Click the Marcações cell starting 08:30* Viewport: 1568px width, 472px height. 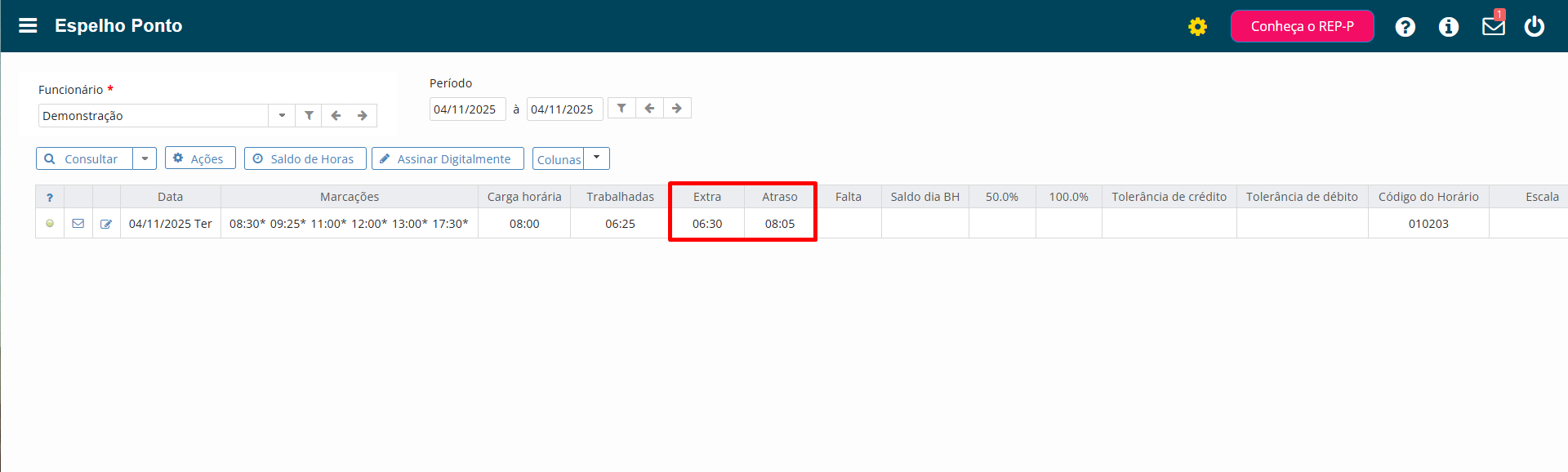click(x=350, y=223)
